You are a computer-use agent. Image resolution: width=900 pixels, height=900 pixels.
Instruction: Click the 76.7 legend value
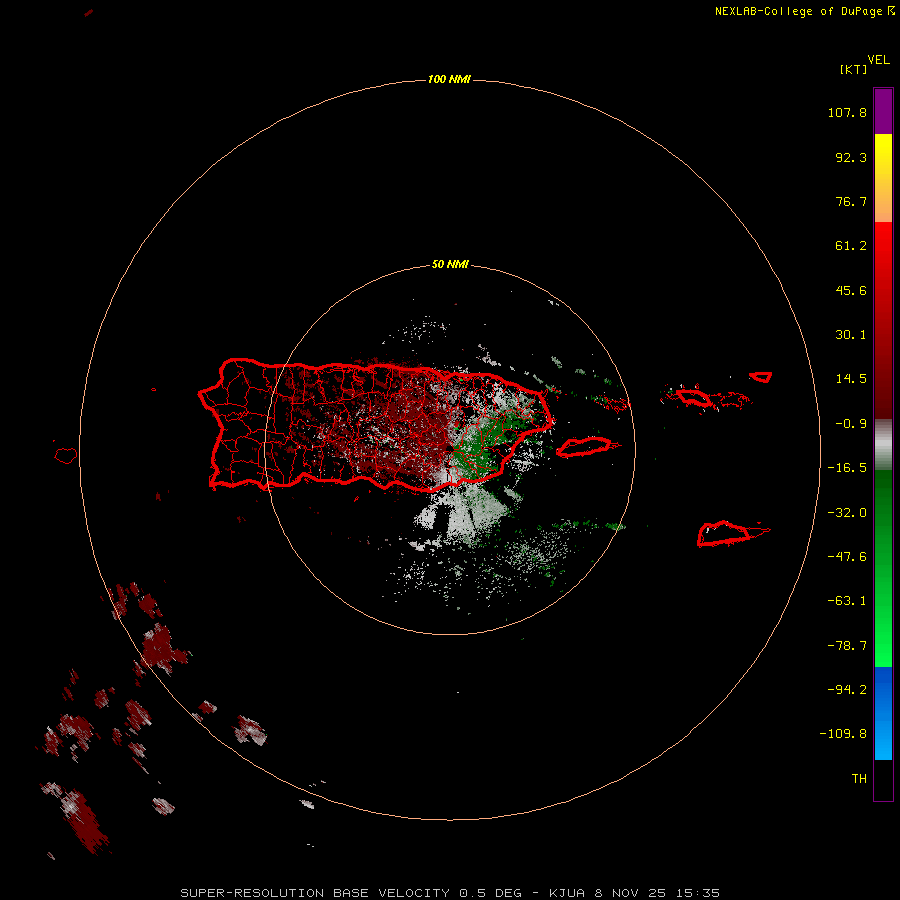click(851, 201)
